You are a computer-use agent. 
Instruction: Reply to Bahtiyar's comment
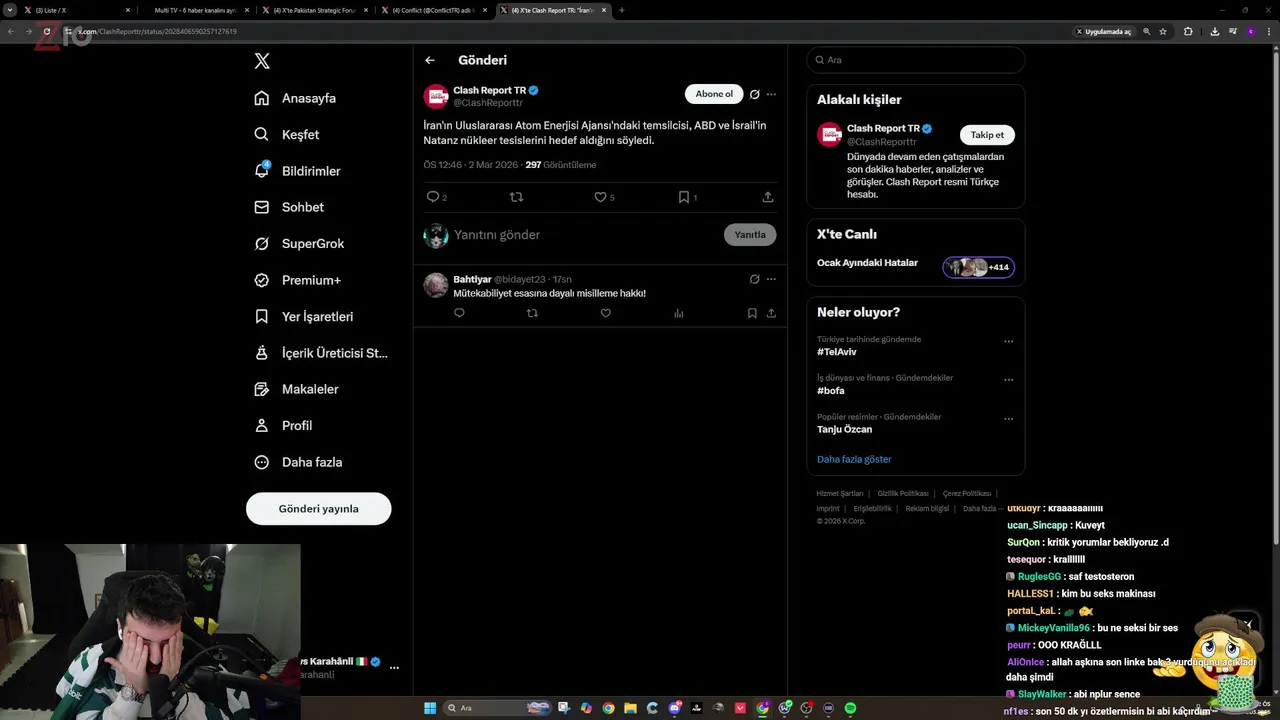[459, 313]
